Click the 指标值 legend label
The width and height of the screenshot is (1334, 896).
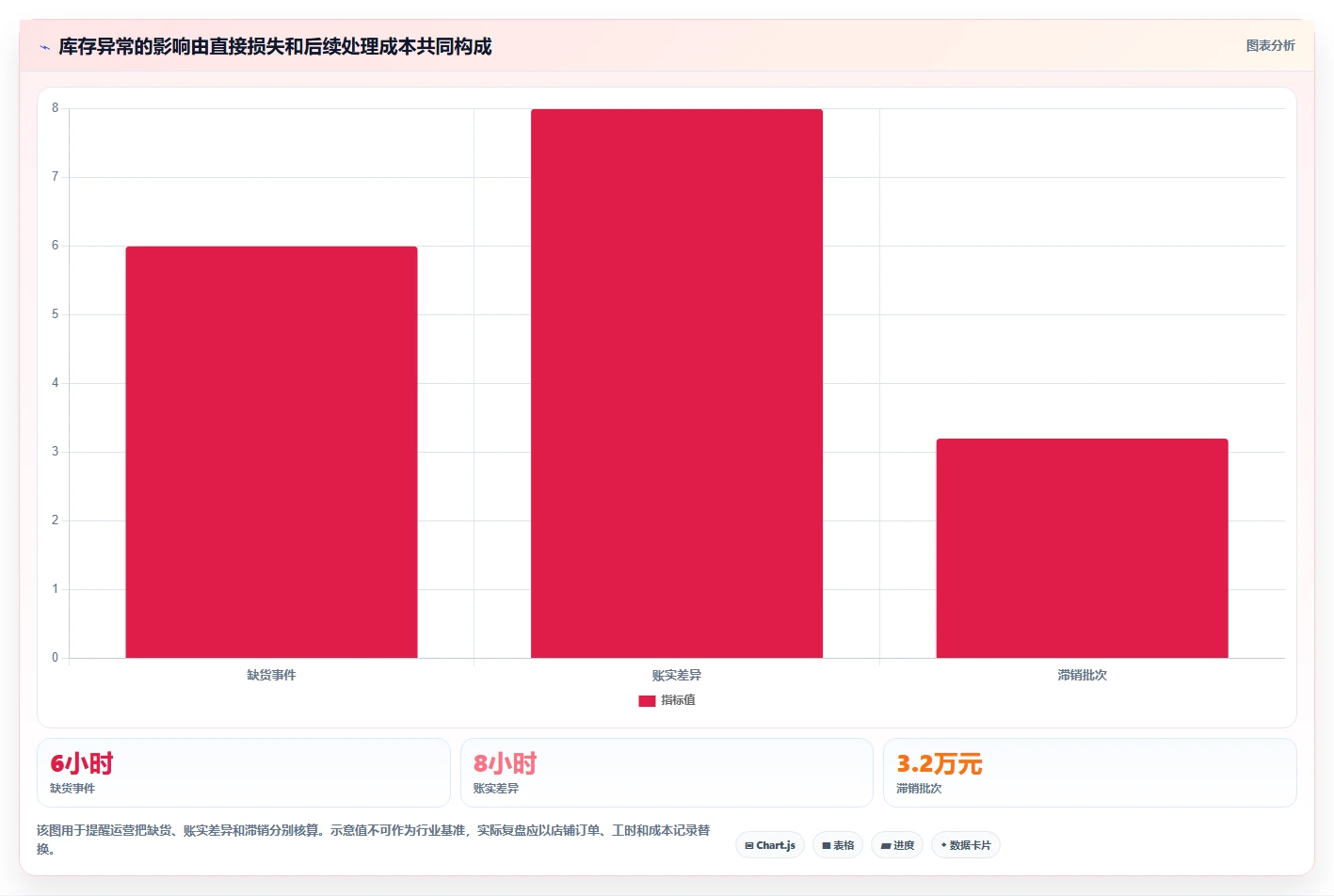pyautogui.click(x=678, y=700)
